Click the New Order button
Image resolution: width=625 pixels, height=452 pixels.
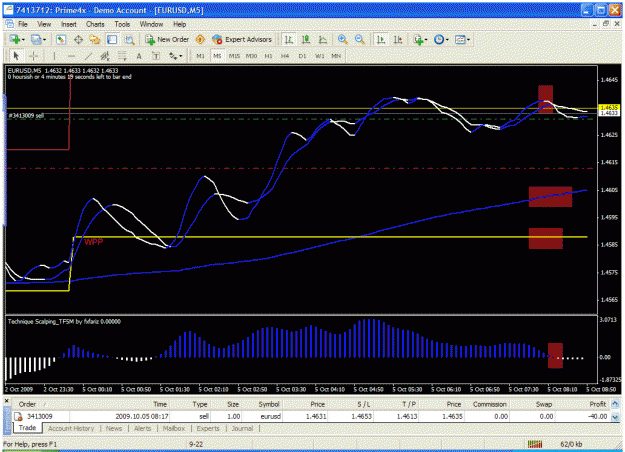click(167, 39)
